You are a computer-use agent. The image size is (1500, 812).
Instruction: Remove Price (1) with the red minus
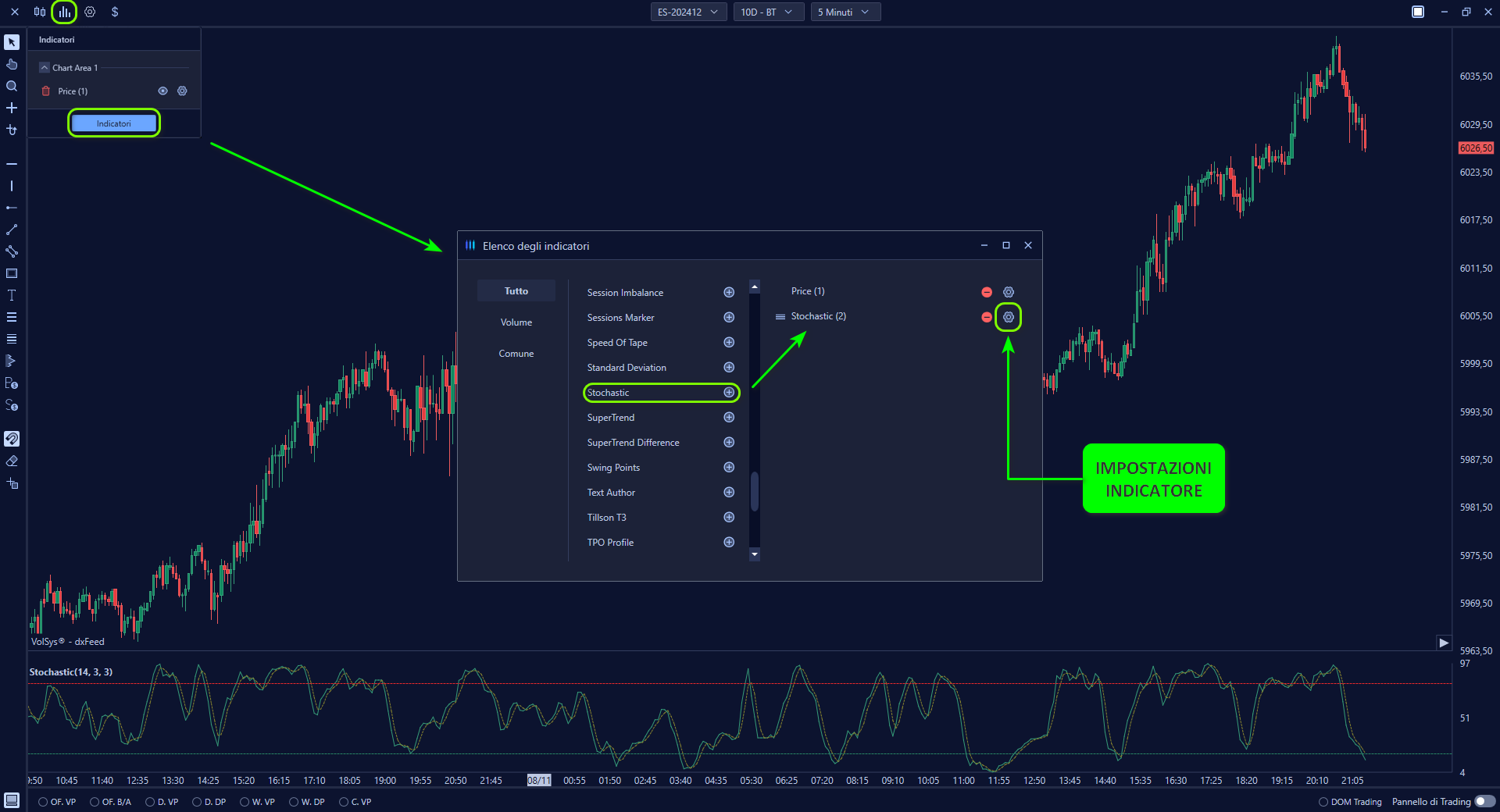tap(987, 292)
